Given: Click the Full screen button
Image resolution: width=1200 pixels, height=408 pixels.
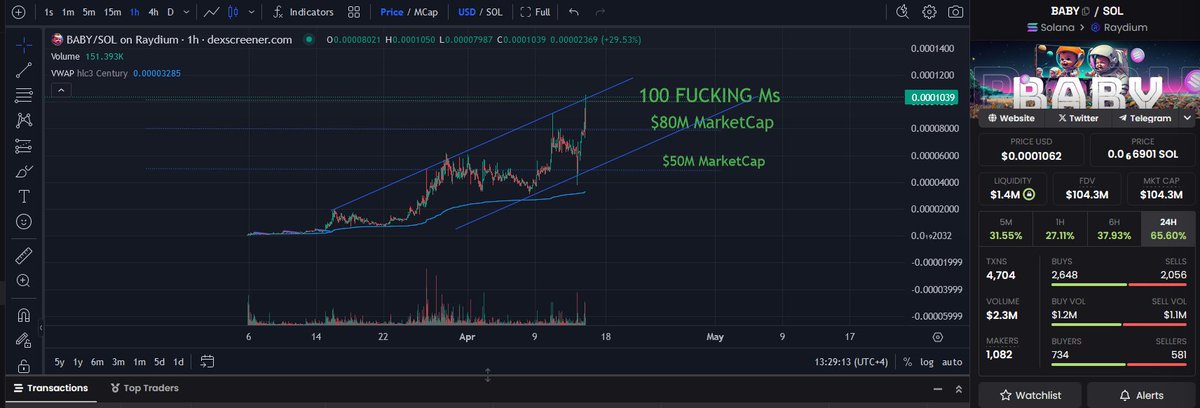Looking at the screenshot, I should pyautogui.click(x=536, y=12).
